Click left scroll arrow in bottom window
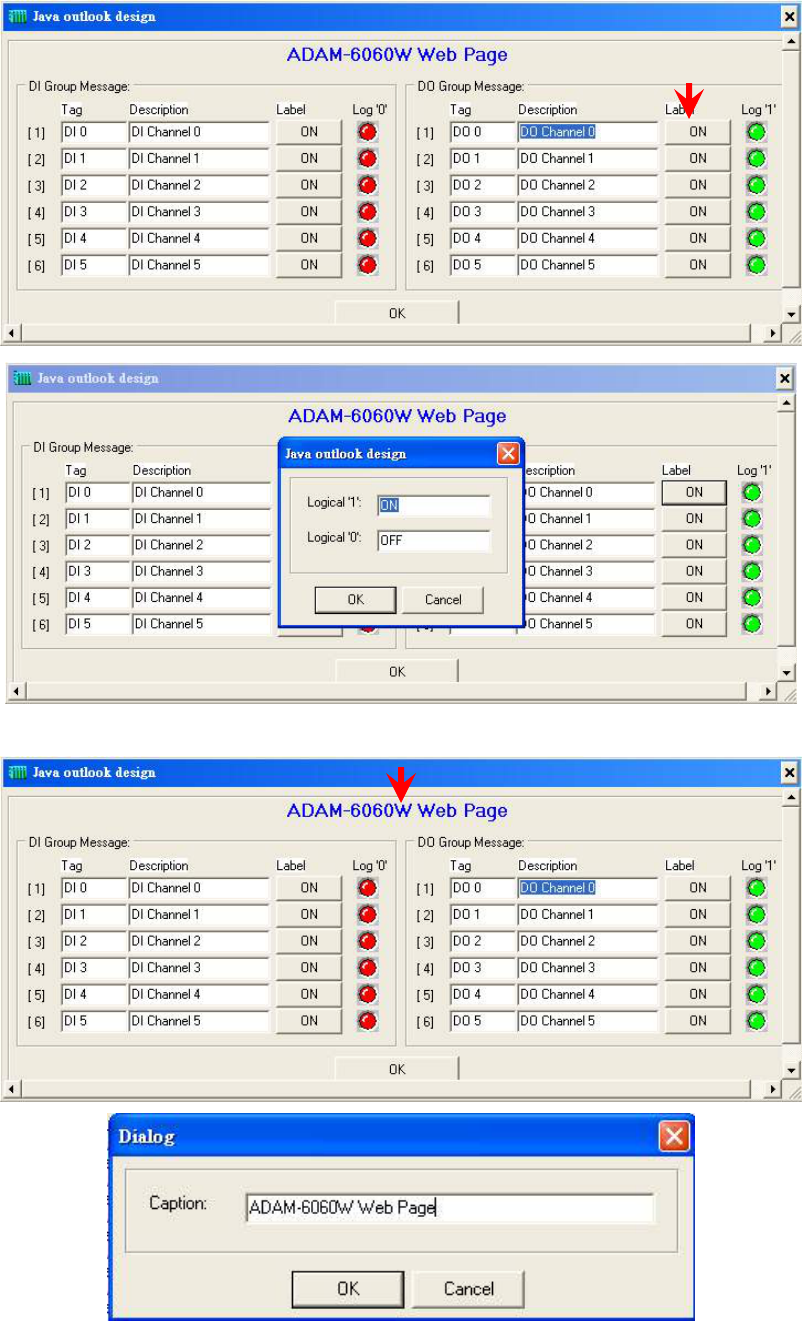 click(13, 1089)
